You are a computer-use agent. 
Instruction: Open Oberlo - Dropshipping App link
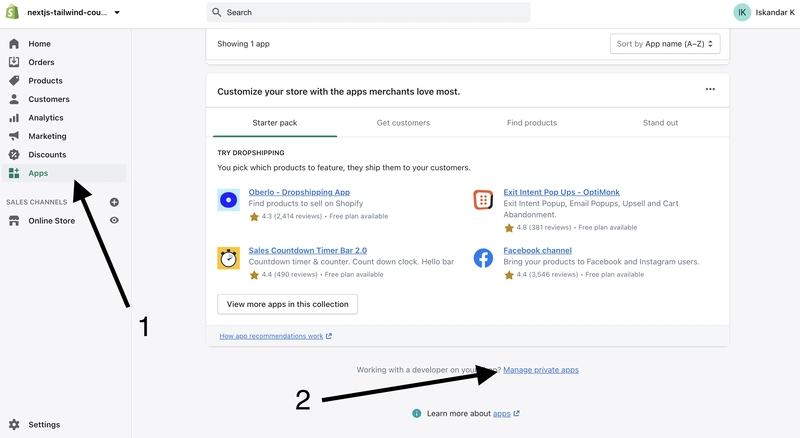[x=299, y=192]
